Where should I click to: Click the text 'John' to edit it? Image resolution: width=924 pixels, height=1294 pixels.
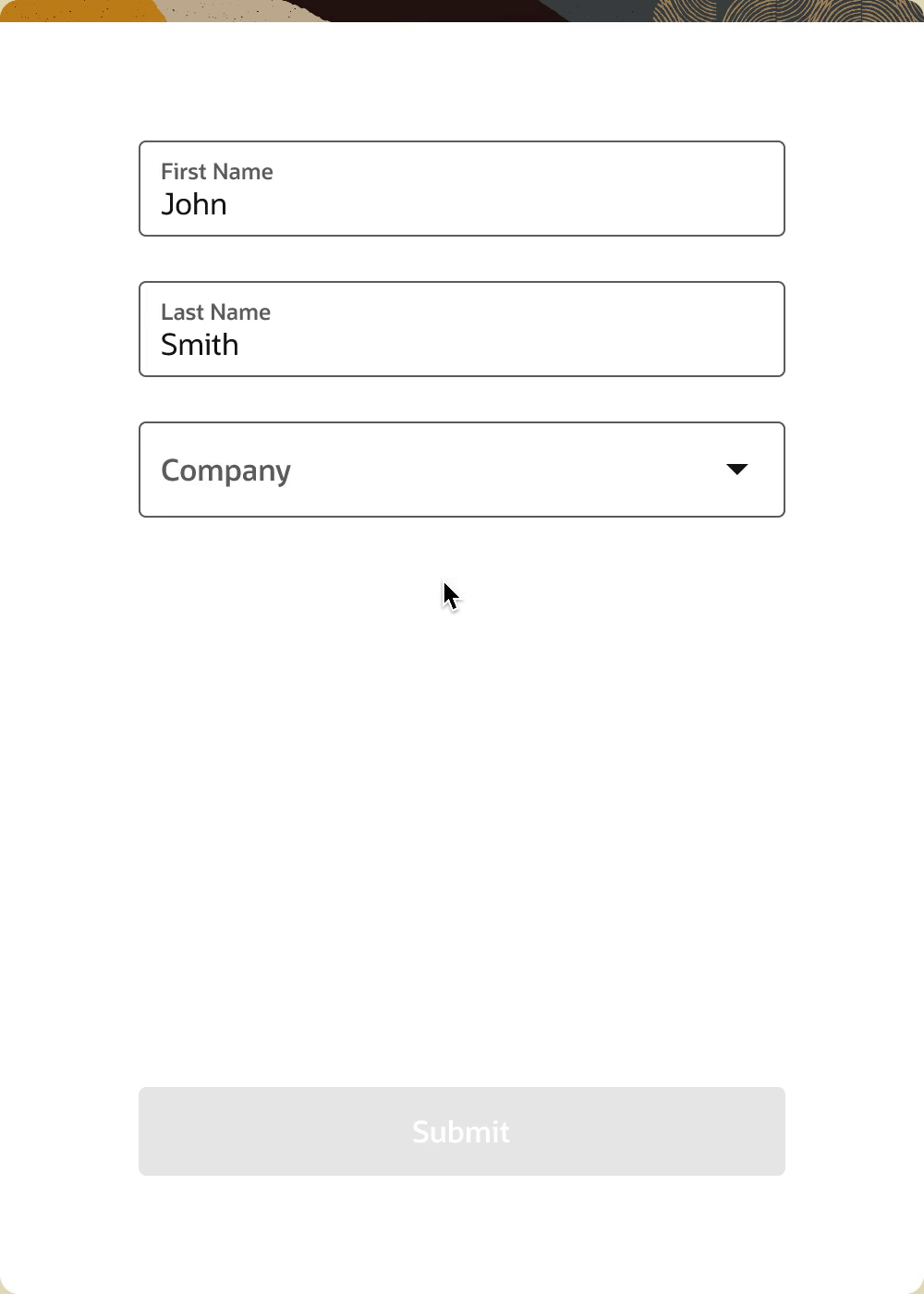pos(194,204)
